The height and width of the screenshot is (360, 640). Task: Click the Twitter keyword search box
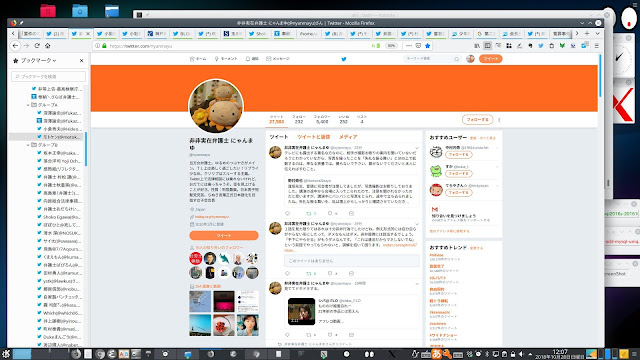coord(433,59)
